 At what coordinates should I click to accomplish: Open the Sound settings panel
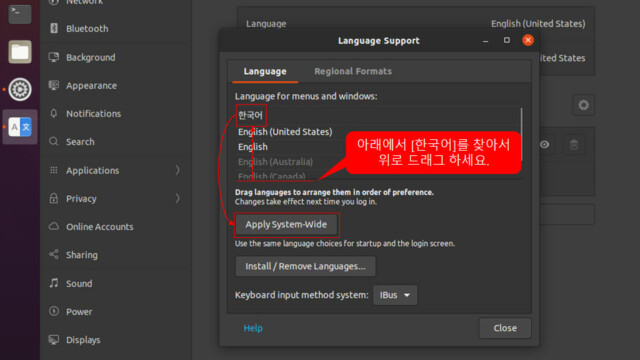(x=116, y=283)
